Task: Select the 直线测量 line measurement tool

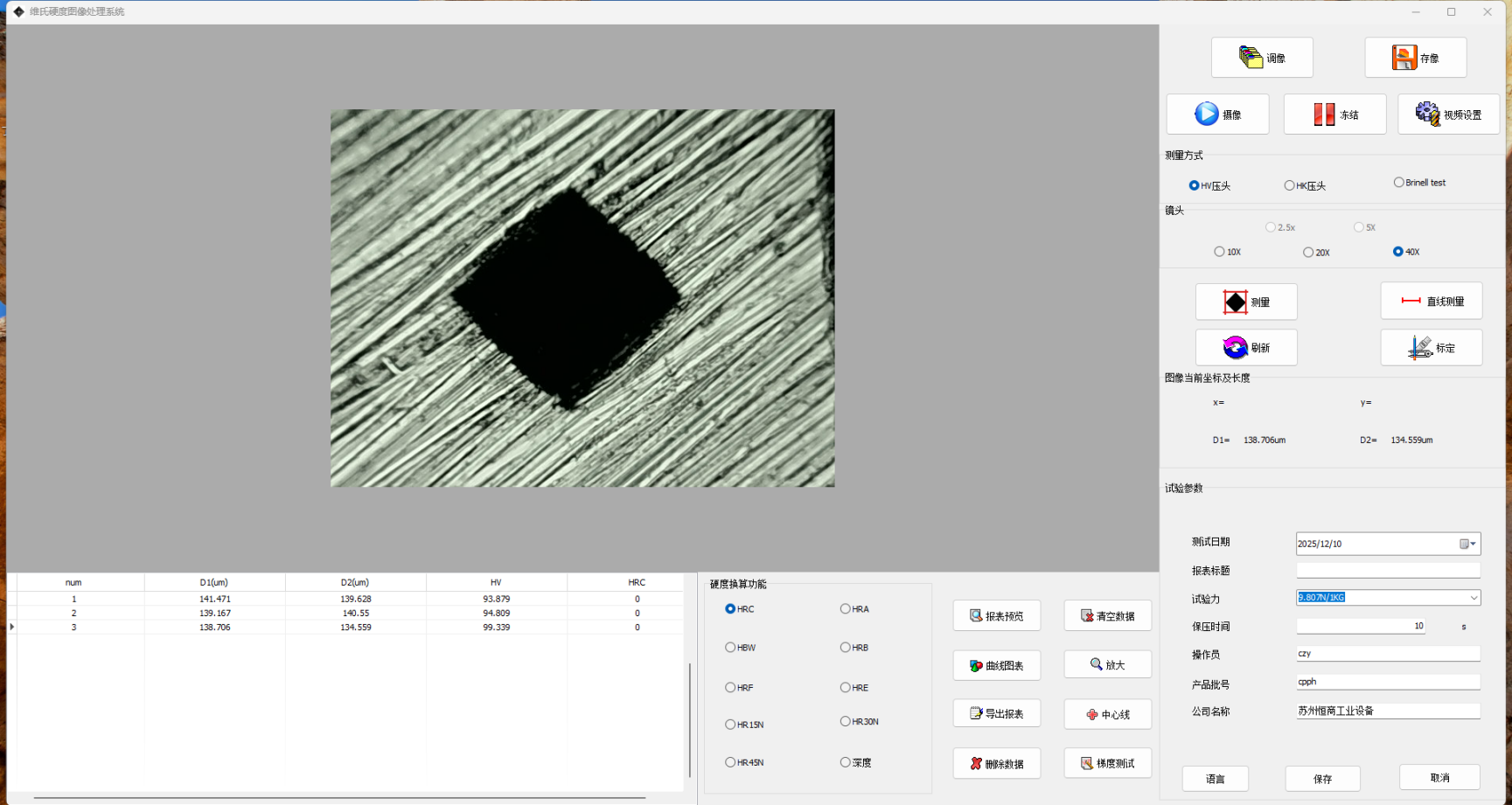Action: (x=1411, y=302)
